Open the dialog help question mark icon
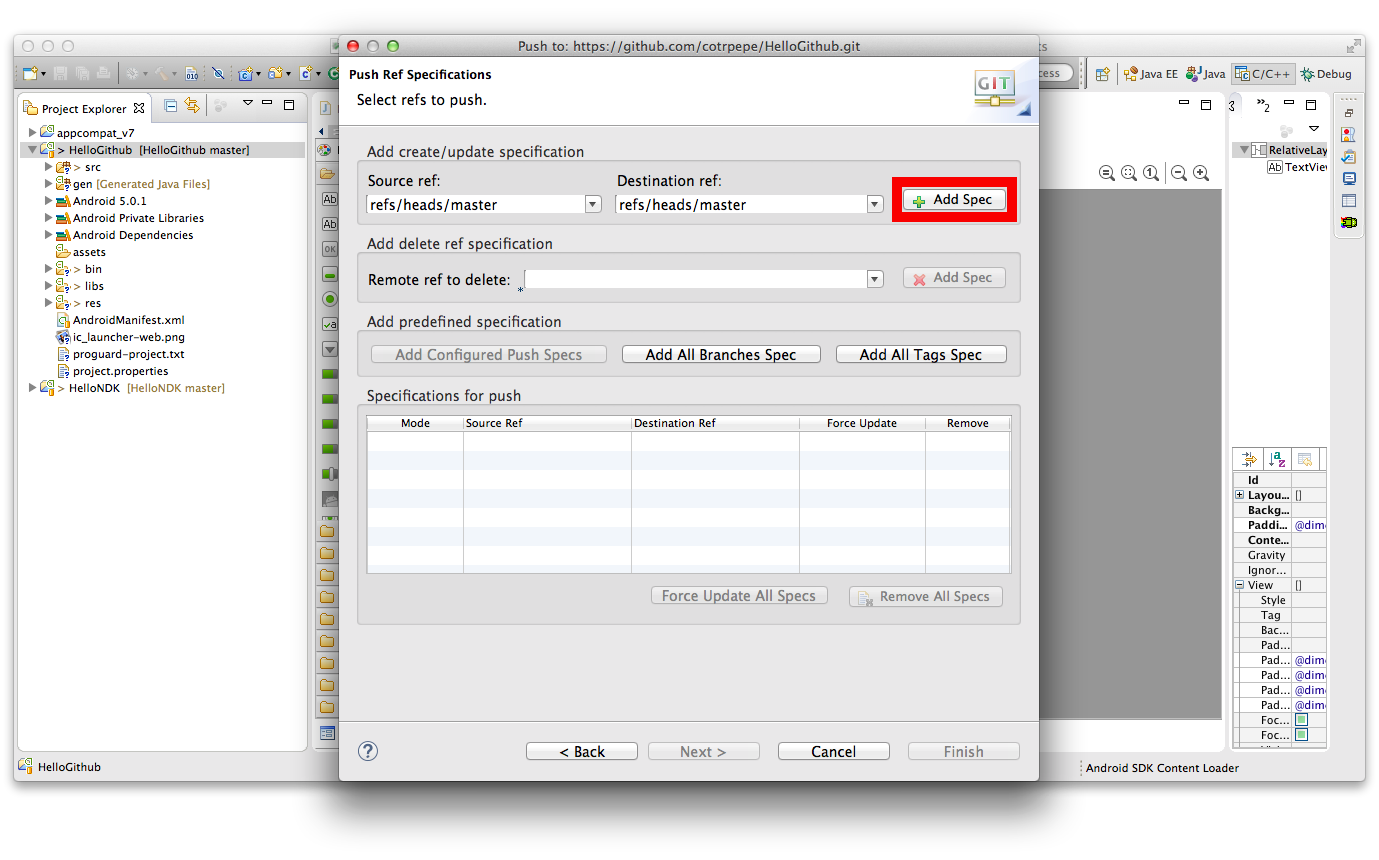The height and width of the screenshot is (860, 1379). coord(368,751)
